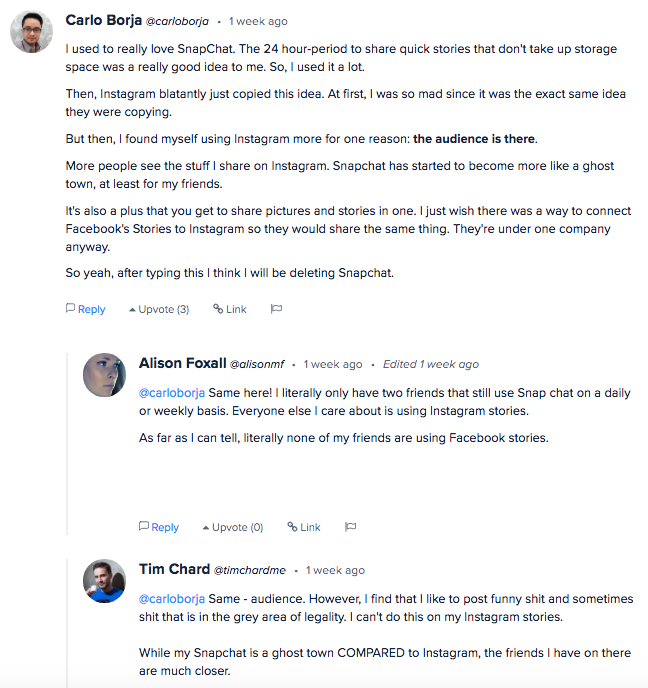
Task: Reply to Carlo Borja's comment
Action: pos(86,309)
